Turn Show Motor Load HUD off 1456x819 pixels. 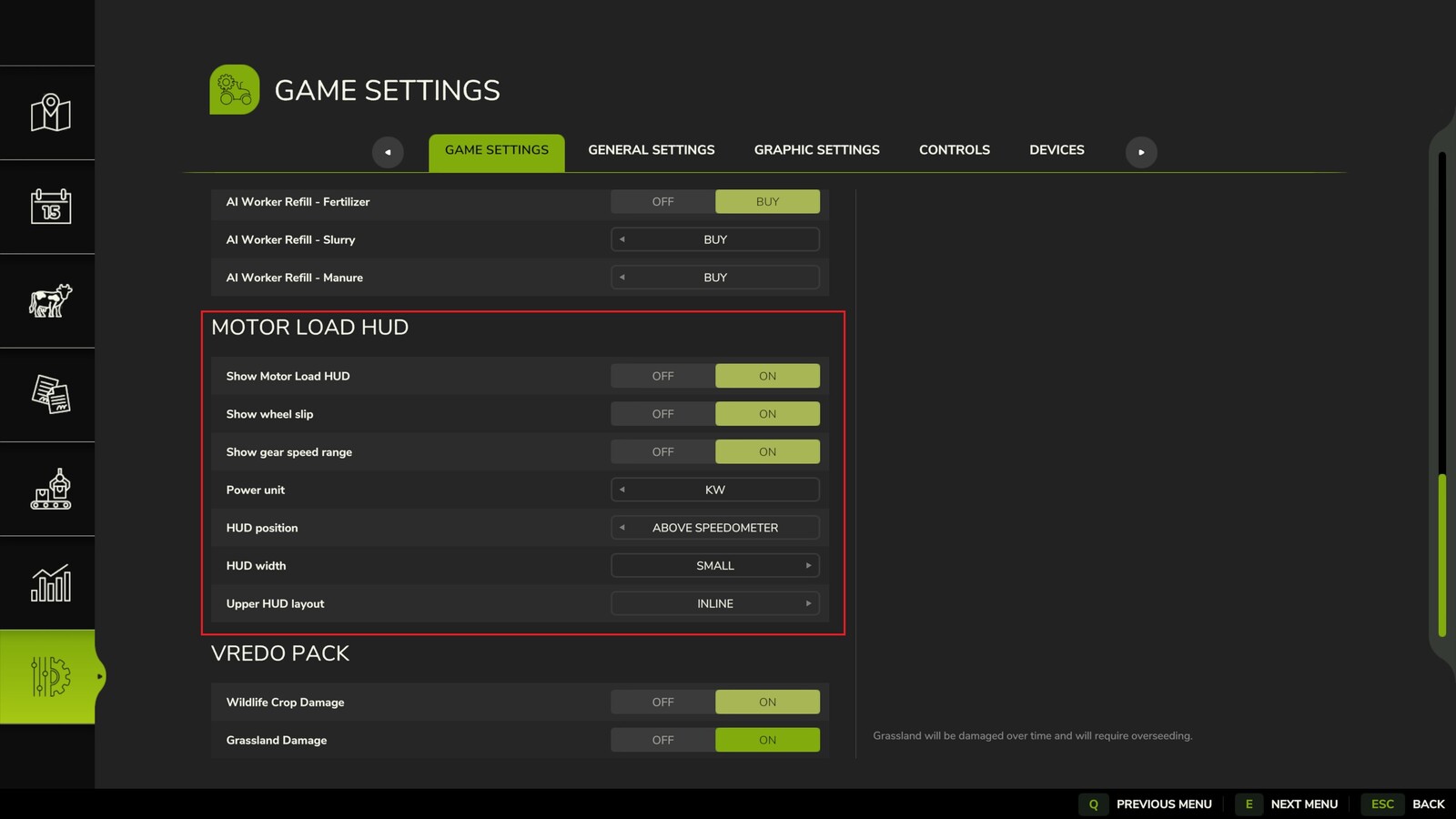point(662,376)
